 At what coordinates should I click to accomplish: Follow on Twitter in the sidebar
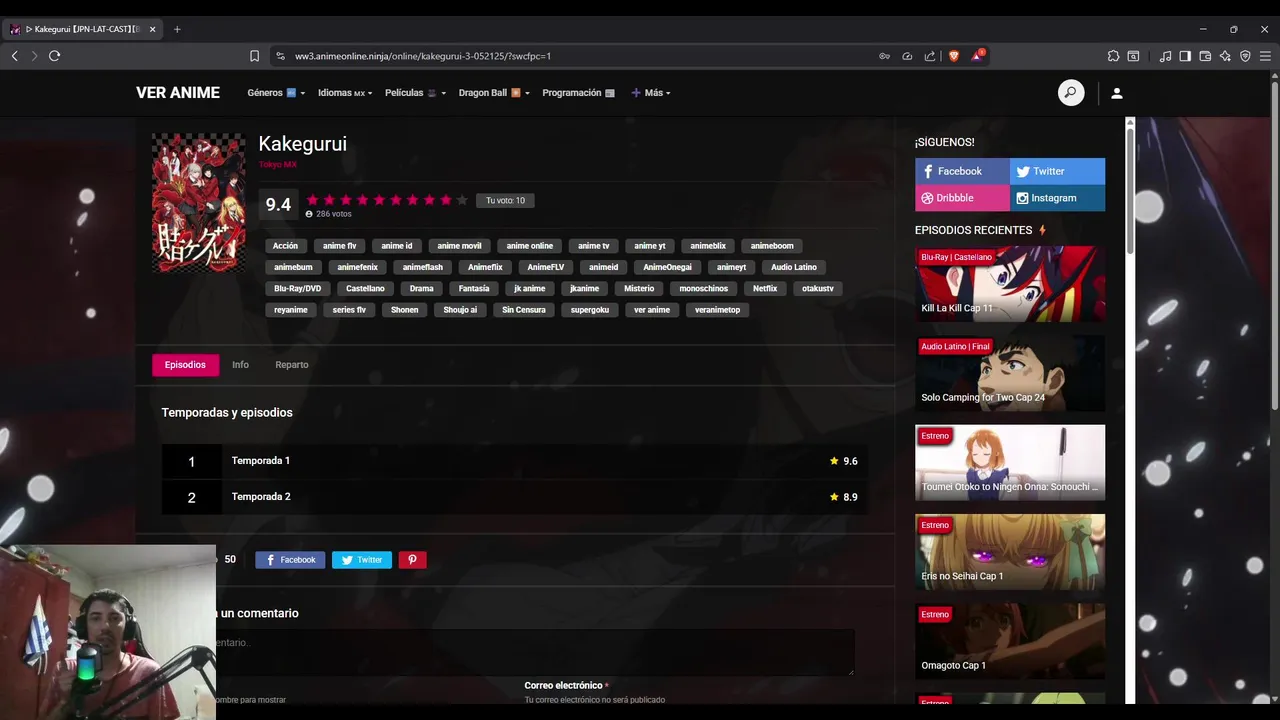pos(1057,171)
